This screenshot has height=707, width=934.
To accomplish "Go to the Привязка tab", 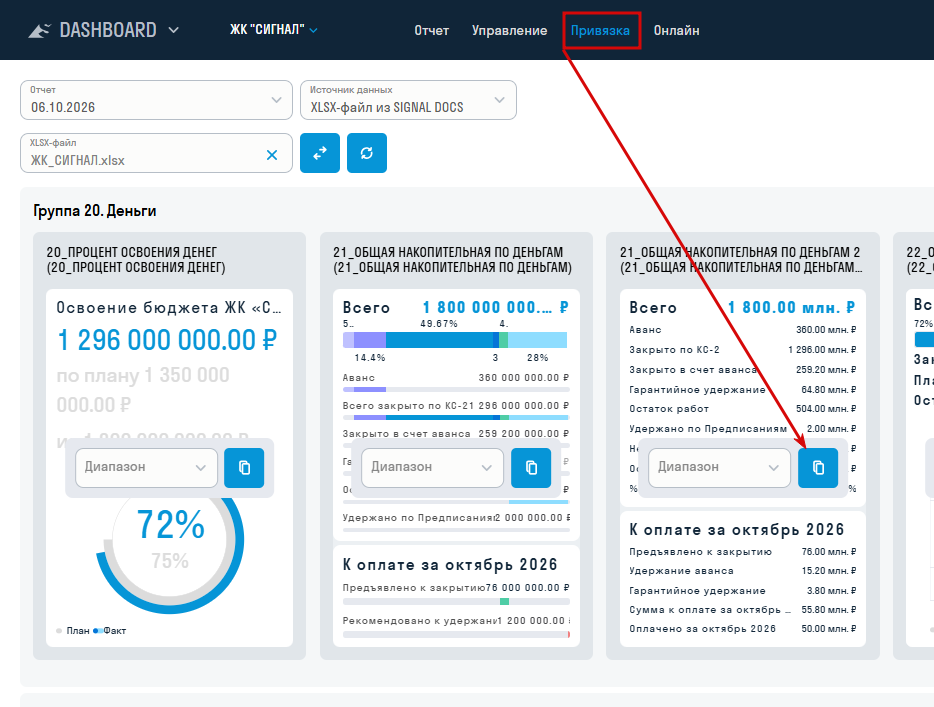I will (600, 30).
